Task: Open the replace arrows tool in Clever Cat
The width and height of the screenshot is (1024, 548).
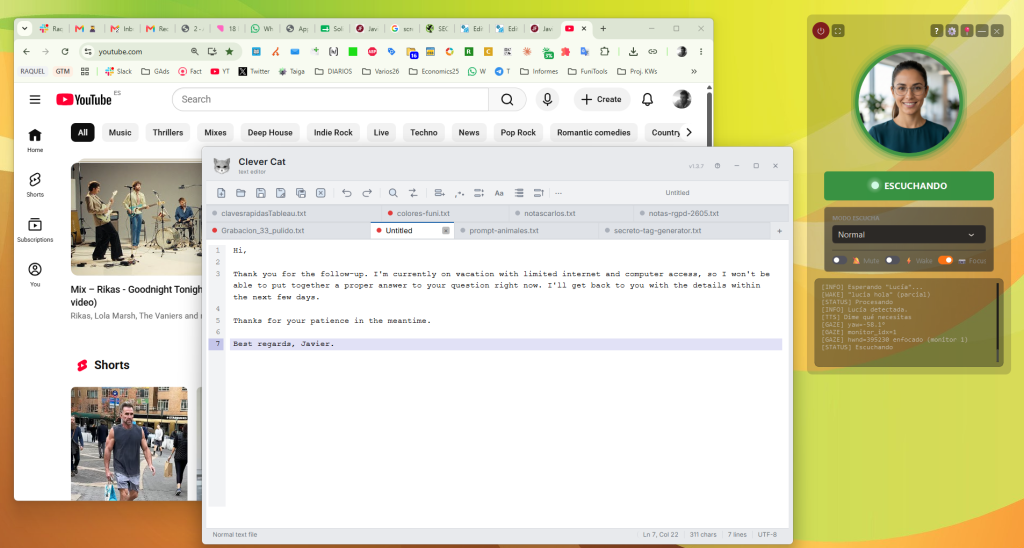Action: [x=413, y=193]
